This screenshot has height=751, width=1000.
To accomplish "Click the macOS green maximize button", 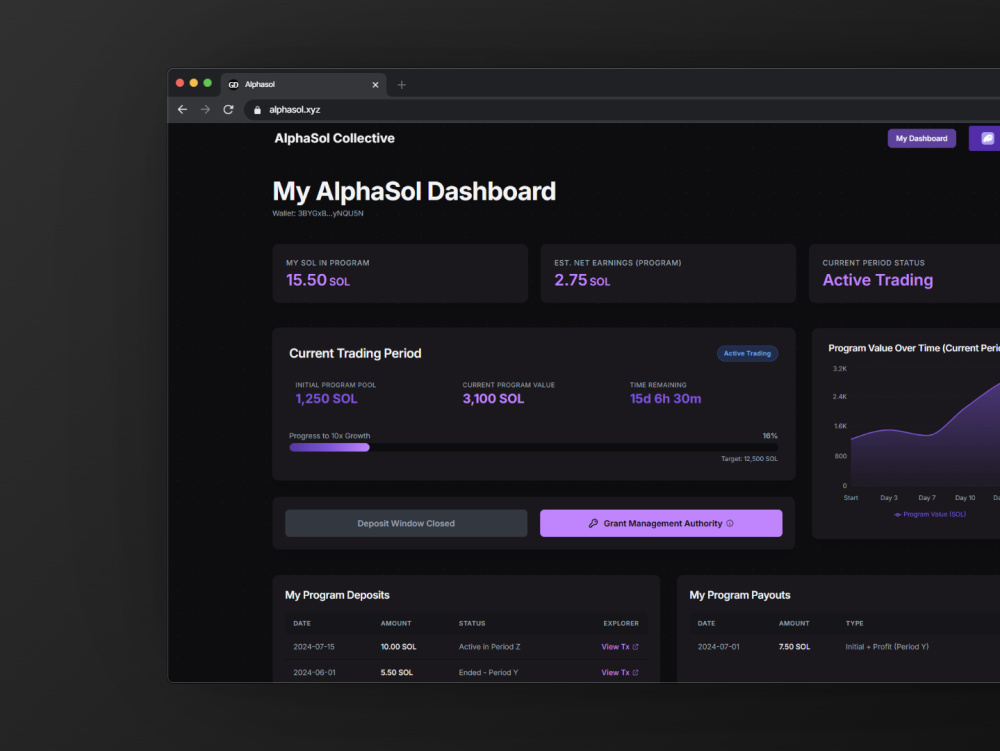I will coord(207,83).
